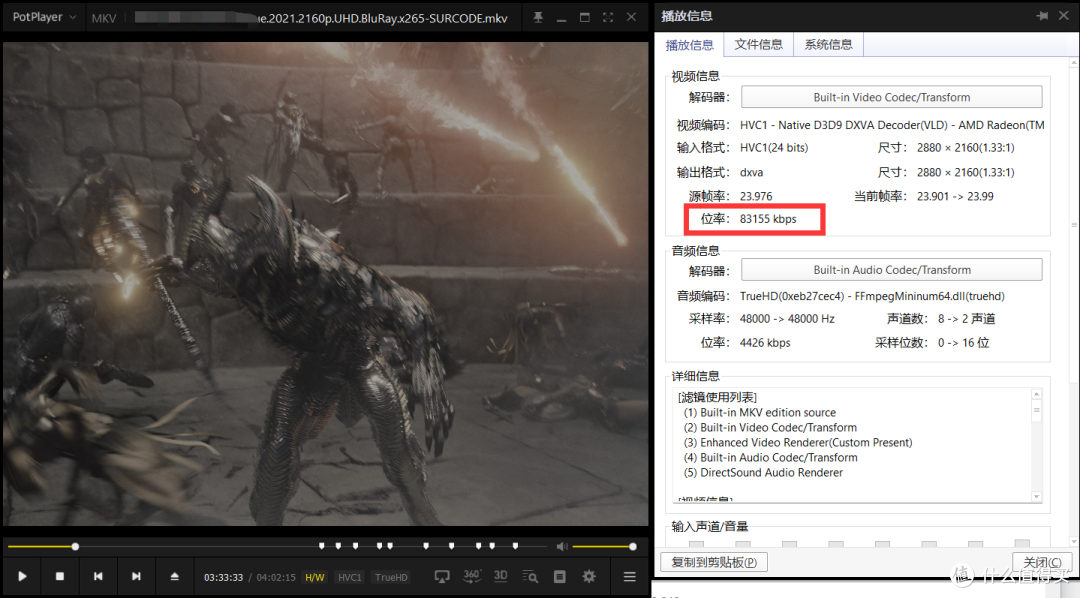Image resolution: width=1080 pixels, height=598 pixels.
Task: Click the 复制到剪贴板(P) button
Action: (x=714, y=562)
